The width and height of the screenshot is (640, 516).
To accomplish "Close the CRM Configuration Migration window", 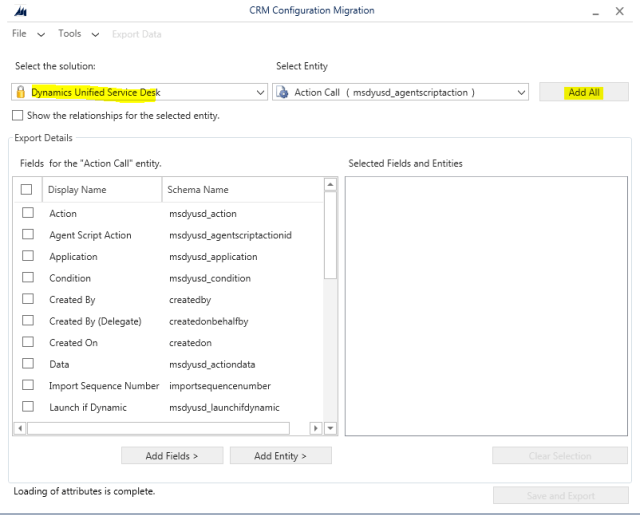I will (x=620, y=11).
